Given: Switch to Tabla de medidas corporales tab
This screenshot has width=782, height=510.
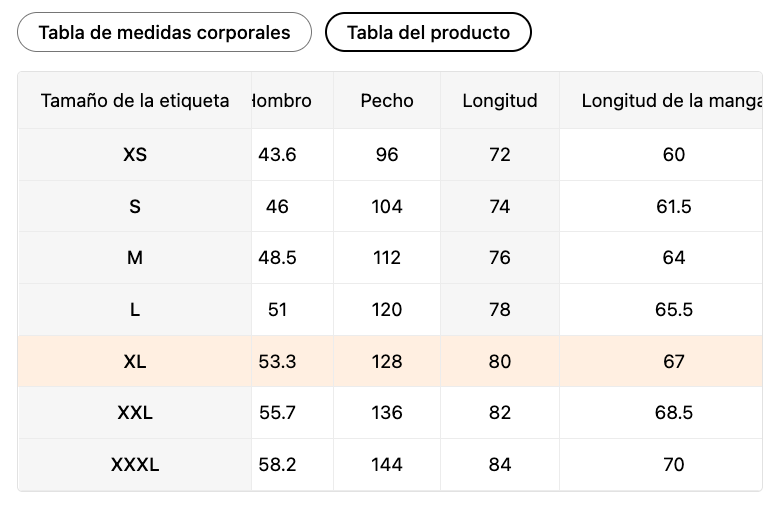Looking at the screenshot, I should (x=164, y=32).
